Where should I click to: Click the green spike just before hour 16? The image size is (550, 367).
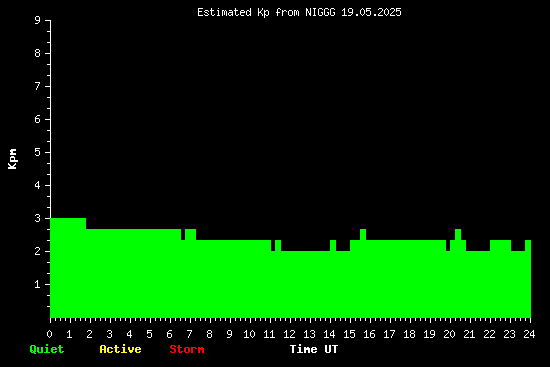(363, 234)
